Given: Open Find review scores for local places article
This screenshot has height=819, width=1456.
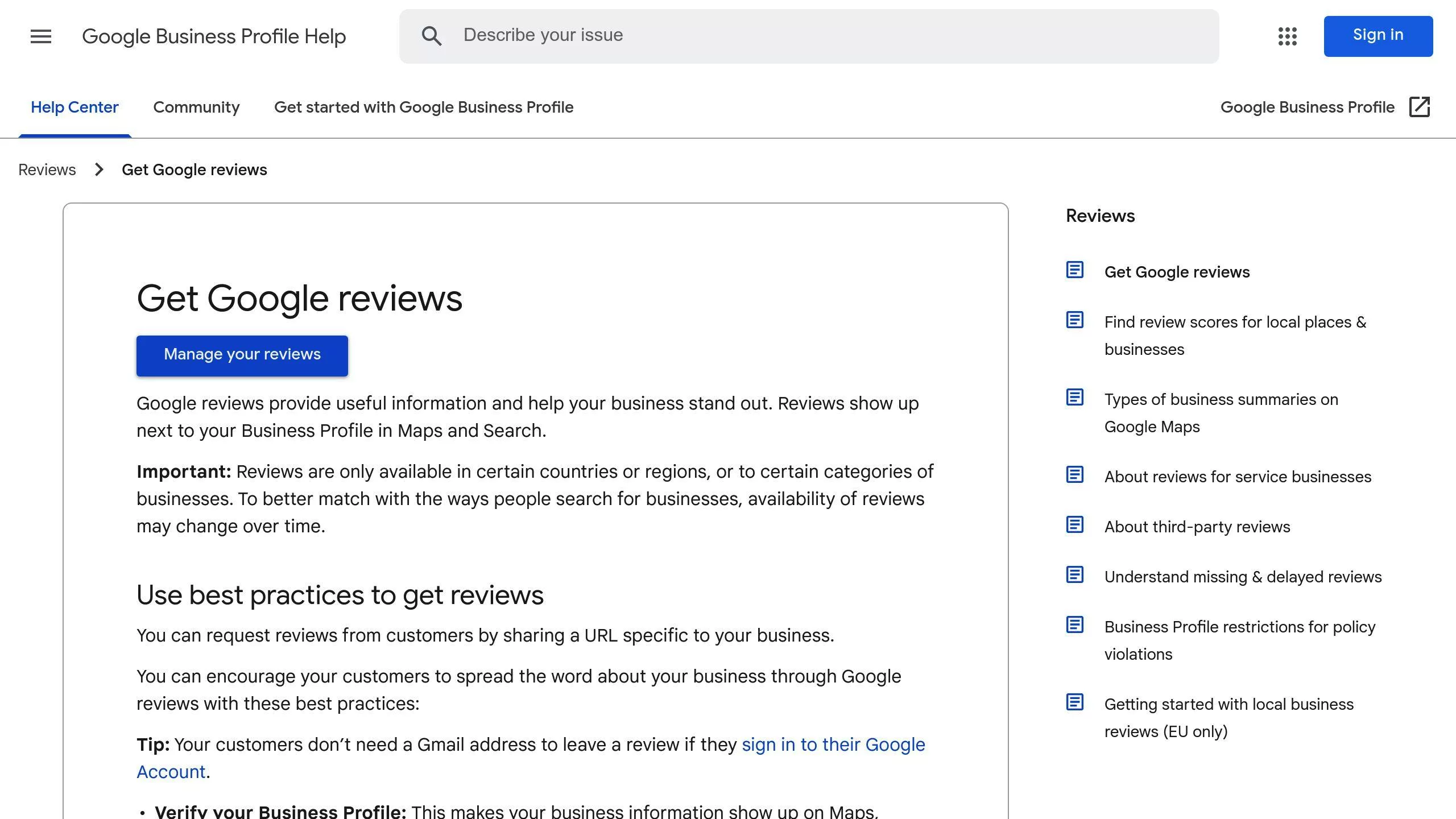Looking at the screenshot, I should coord(1235,336).
